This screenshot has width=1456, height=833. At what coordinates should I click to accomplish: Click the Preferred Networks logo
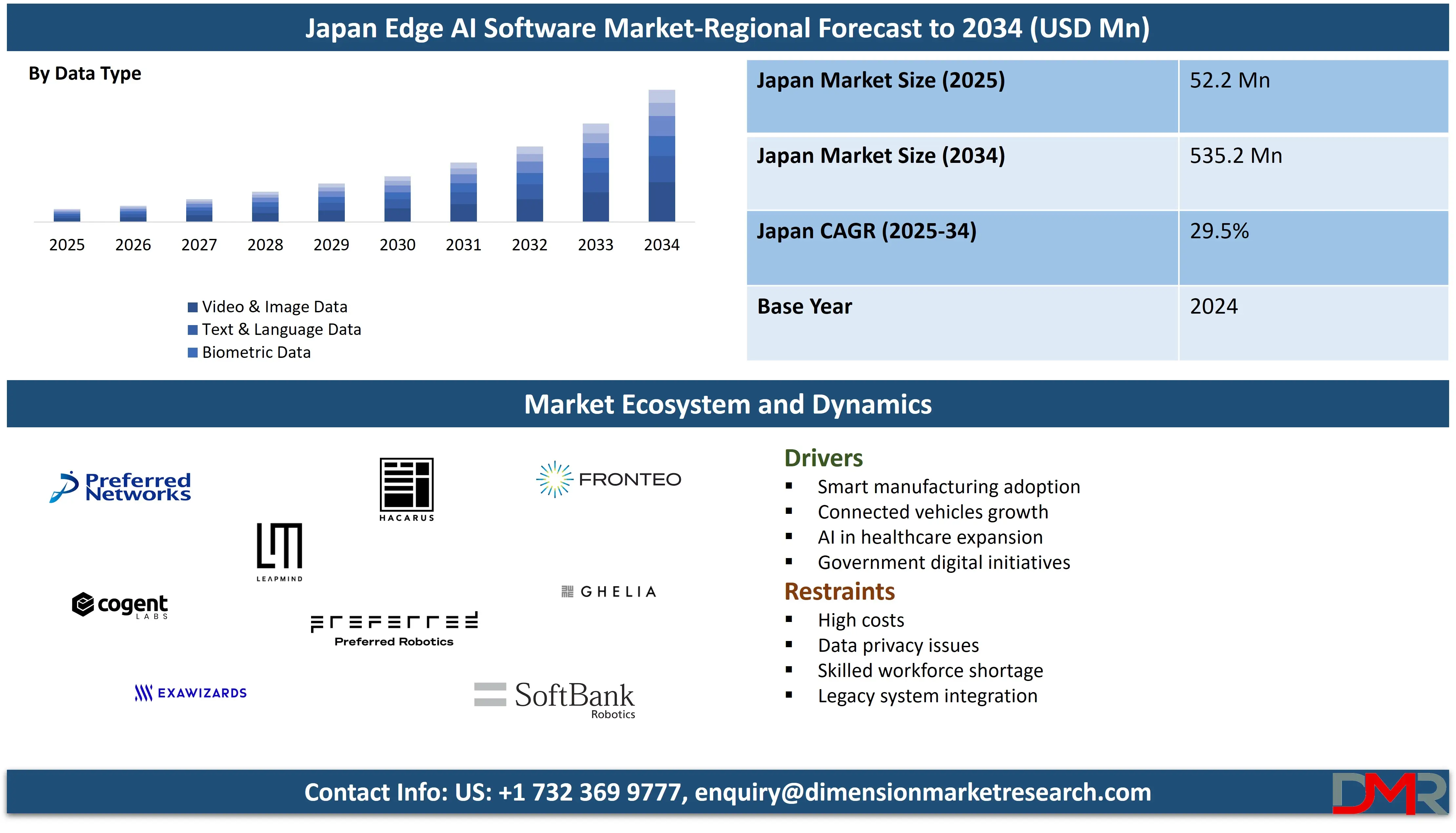pyautogui.click(x=120, y=487)
